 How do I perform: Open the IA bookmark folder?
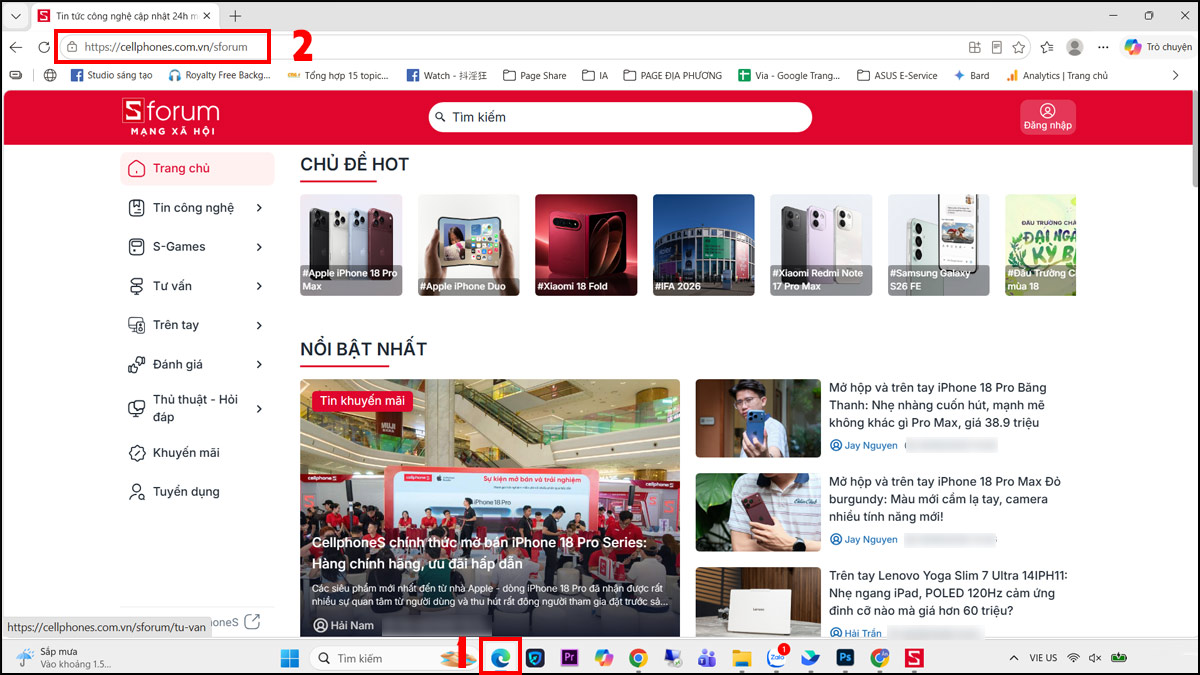point(595,75)
